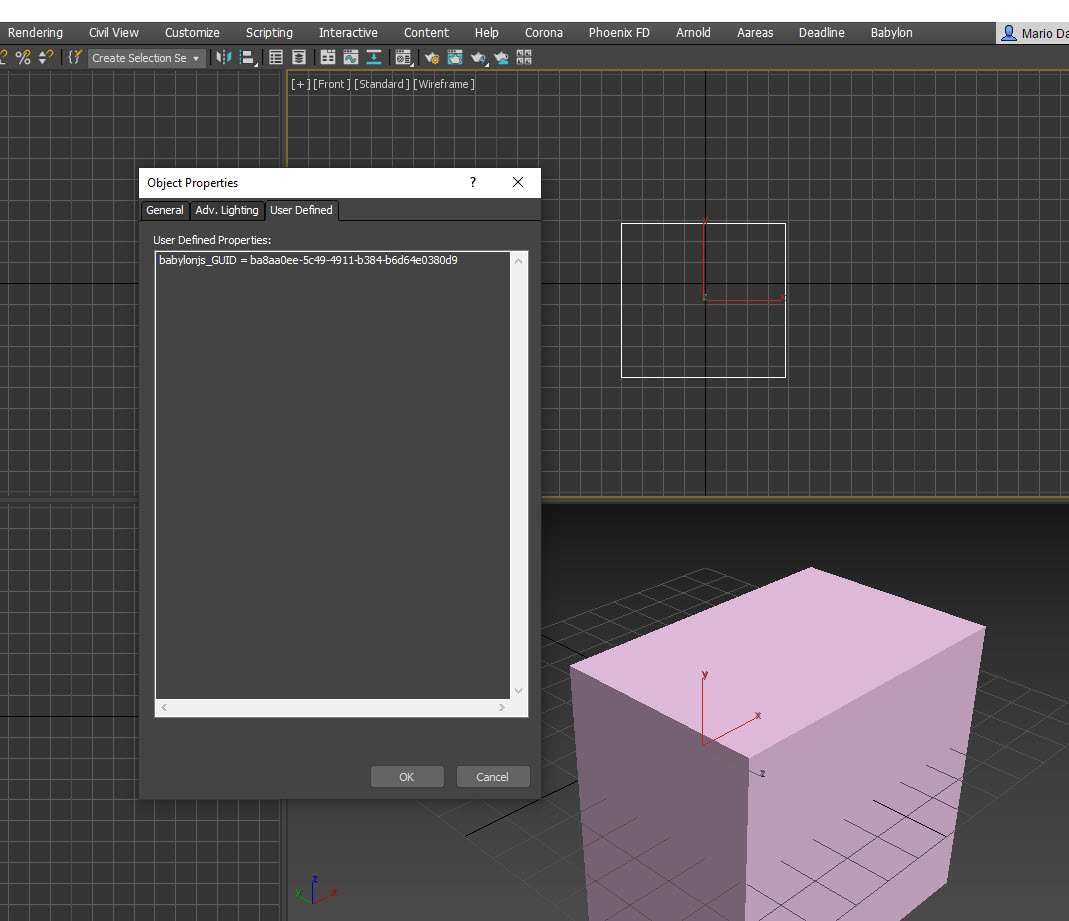Open the Material Editor icon
Image resolution: width=1069 pixels, height=921 pixels.
[402, 58]
